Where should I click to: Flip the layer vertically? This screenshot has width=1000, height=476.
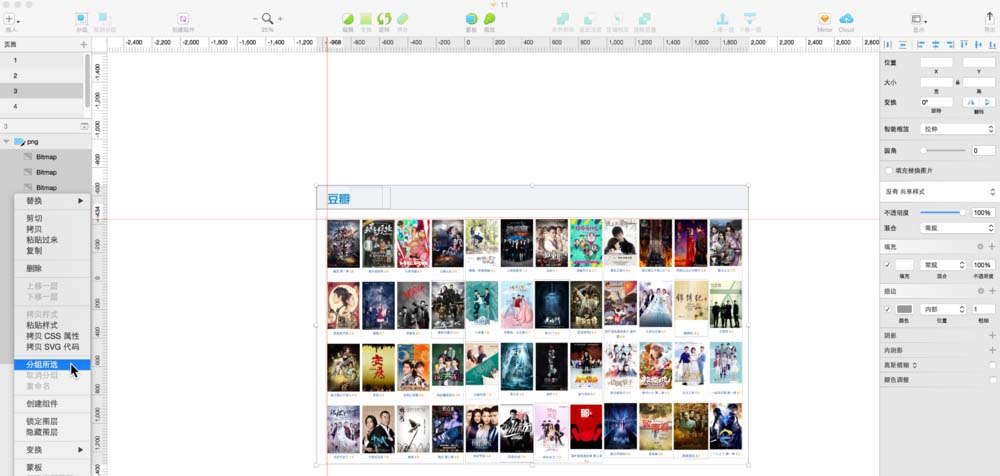click(x=987, y=102)
